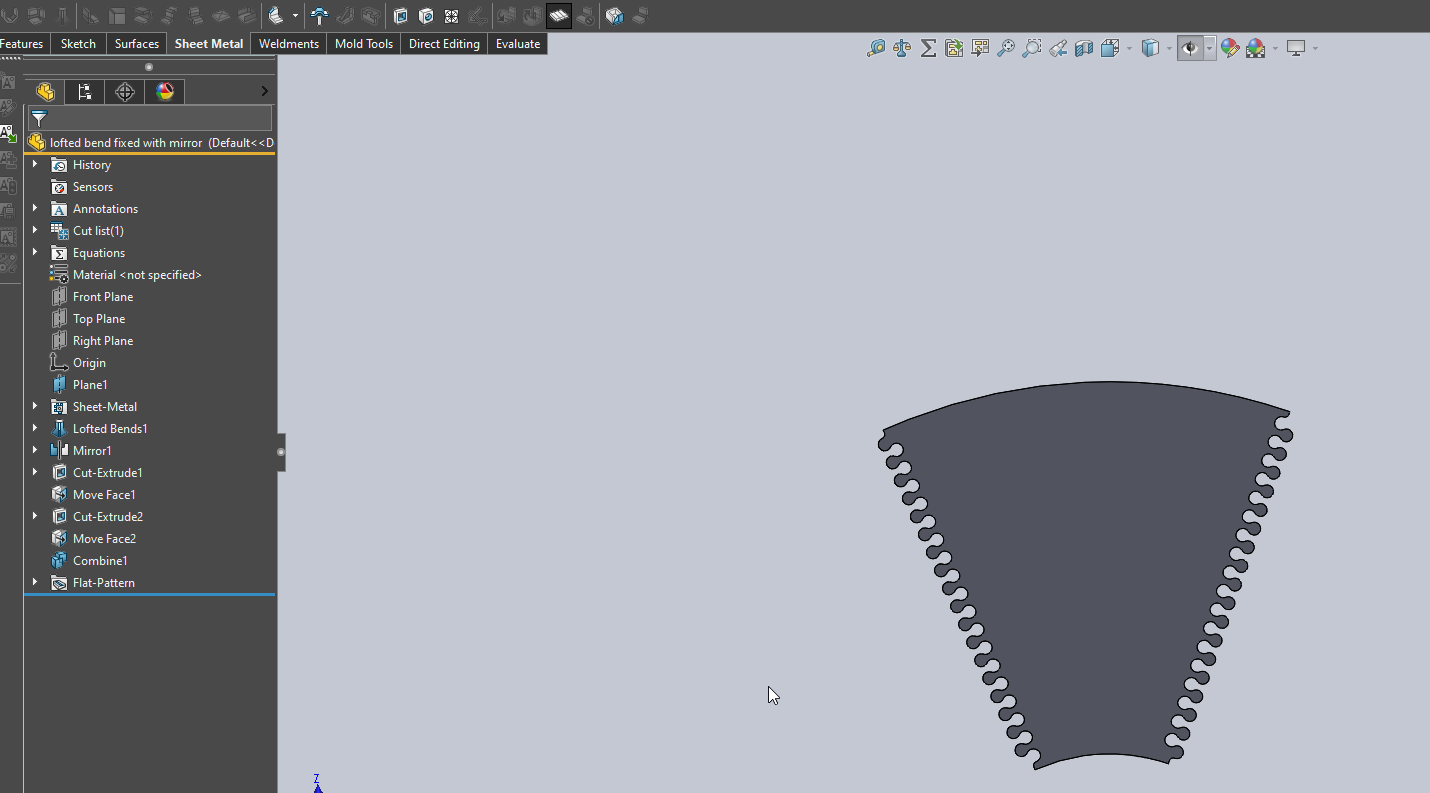The width and height of the screenshot is (1430, 793).
Task: Click the FeatureManager filter field
Action: [x=150, y=118]
